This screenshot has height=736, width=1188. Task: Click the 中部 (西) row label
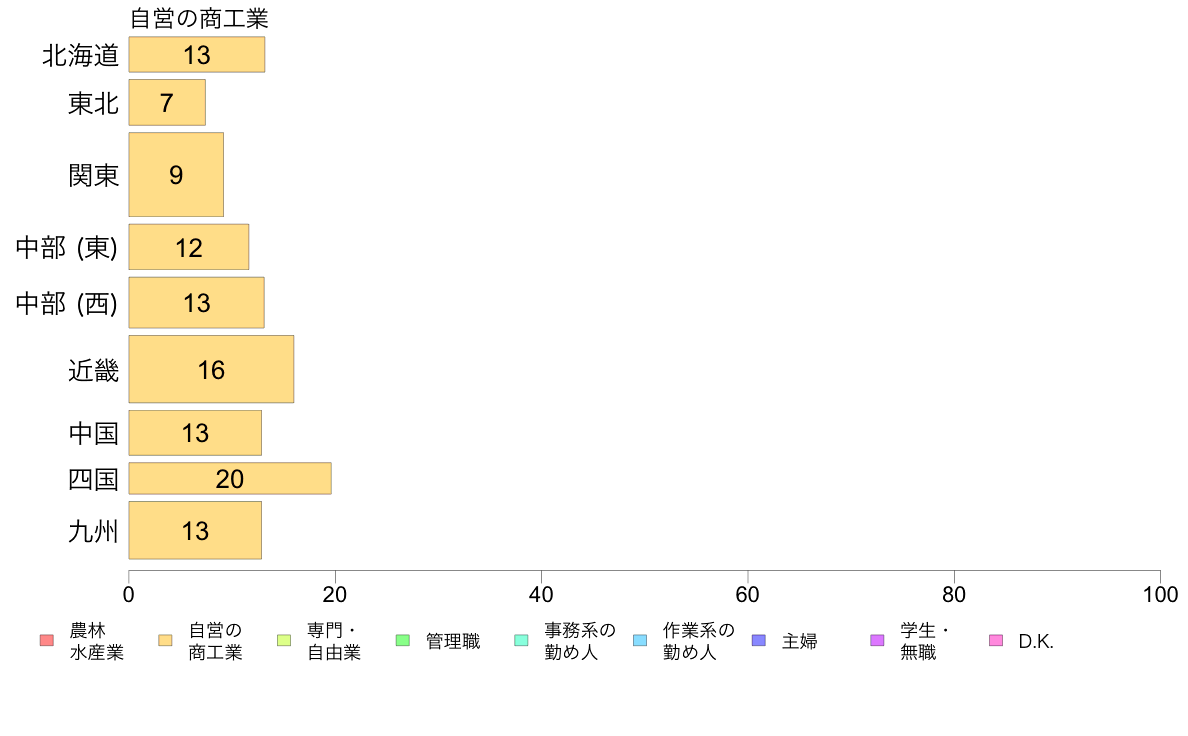[67, 303]
